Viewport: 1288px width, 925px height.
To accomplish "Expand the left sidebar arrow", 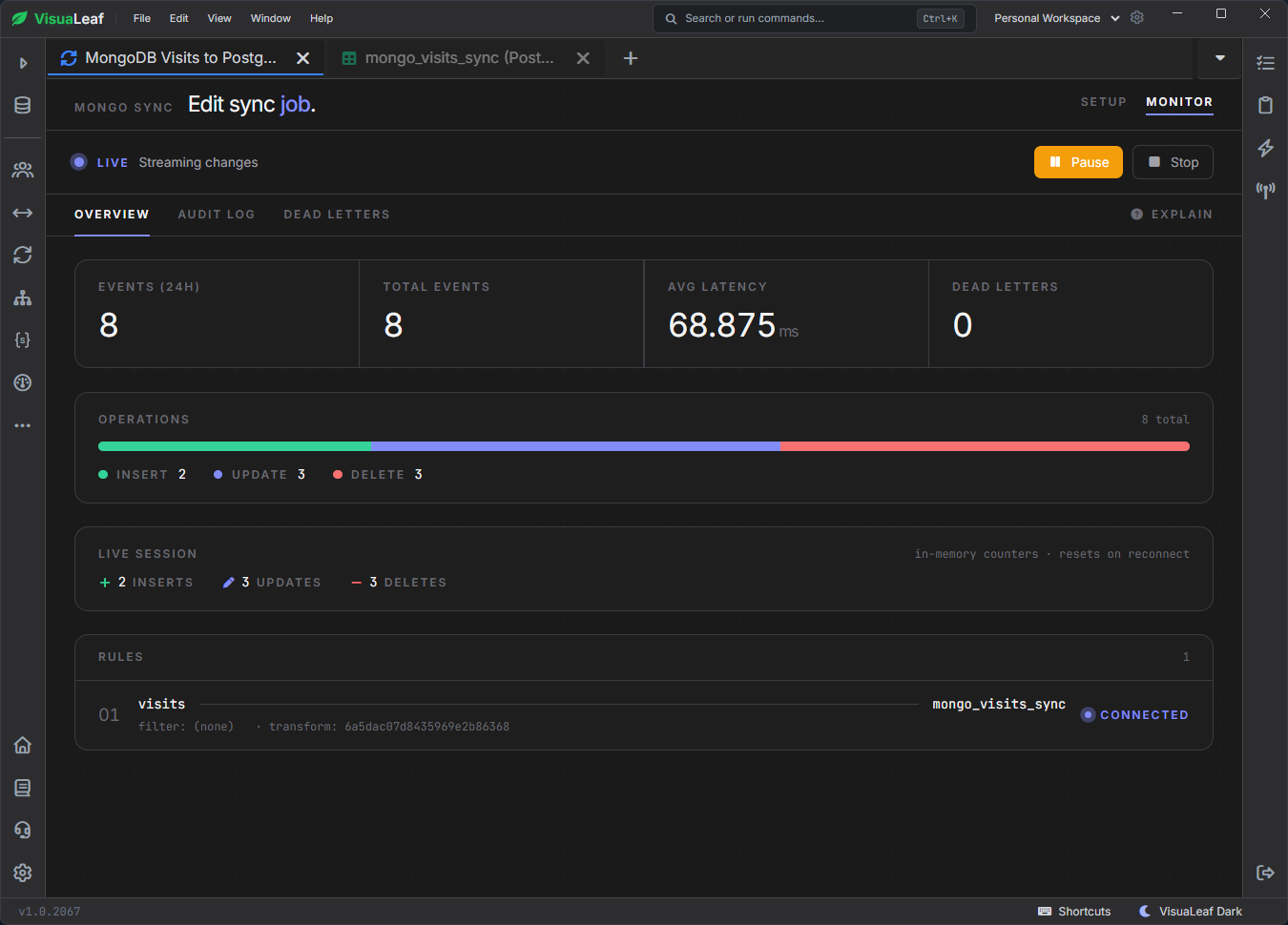I will click(23, 63).
